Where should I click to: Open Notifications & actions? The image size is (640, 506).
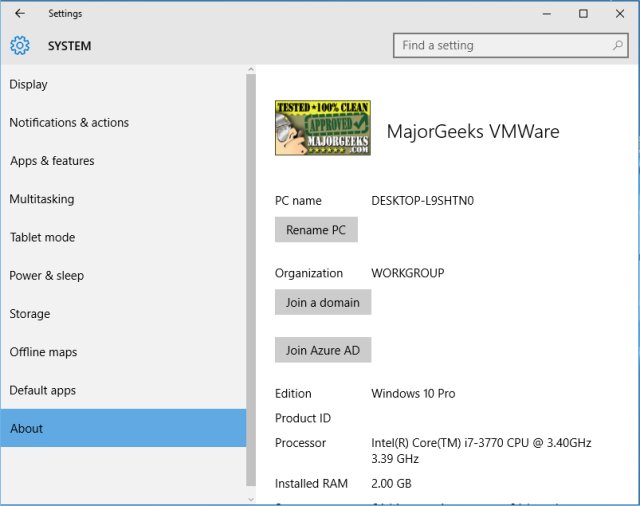click(x=123, y=122)
